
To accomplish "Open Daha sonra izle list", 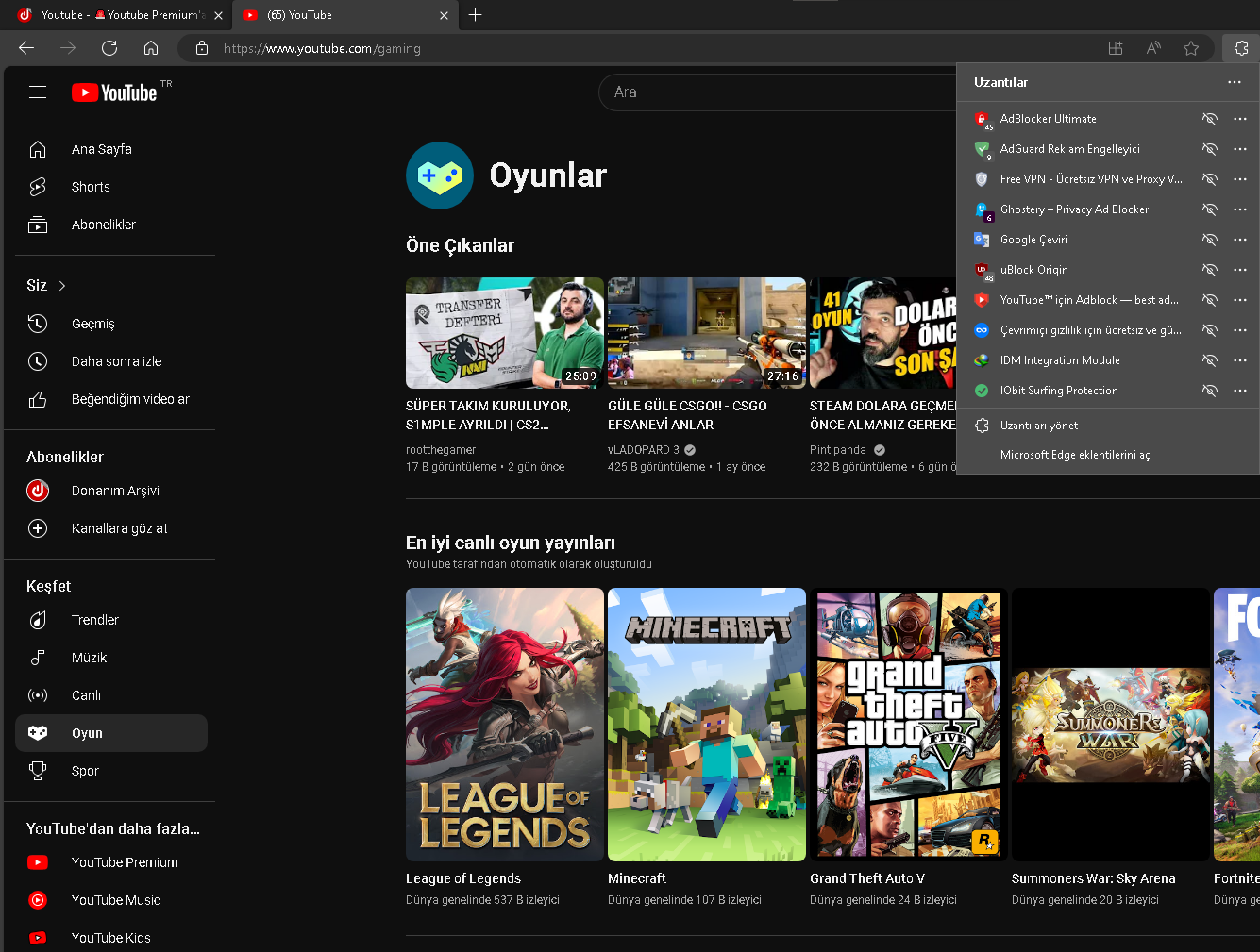I will click(111, 361).
